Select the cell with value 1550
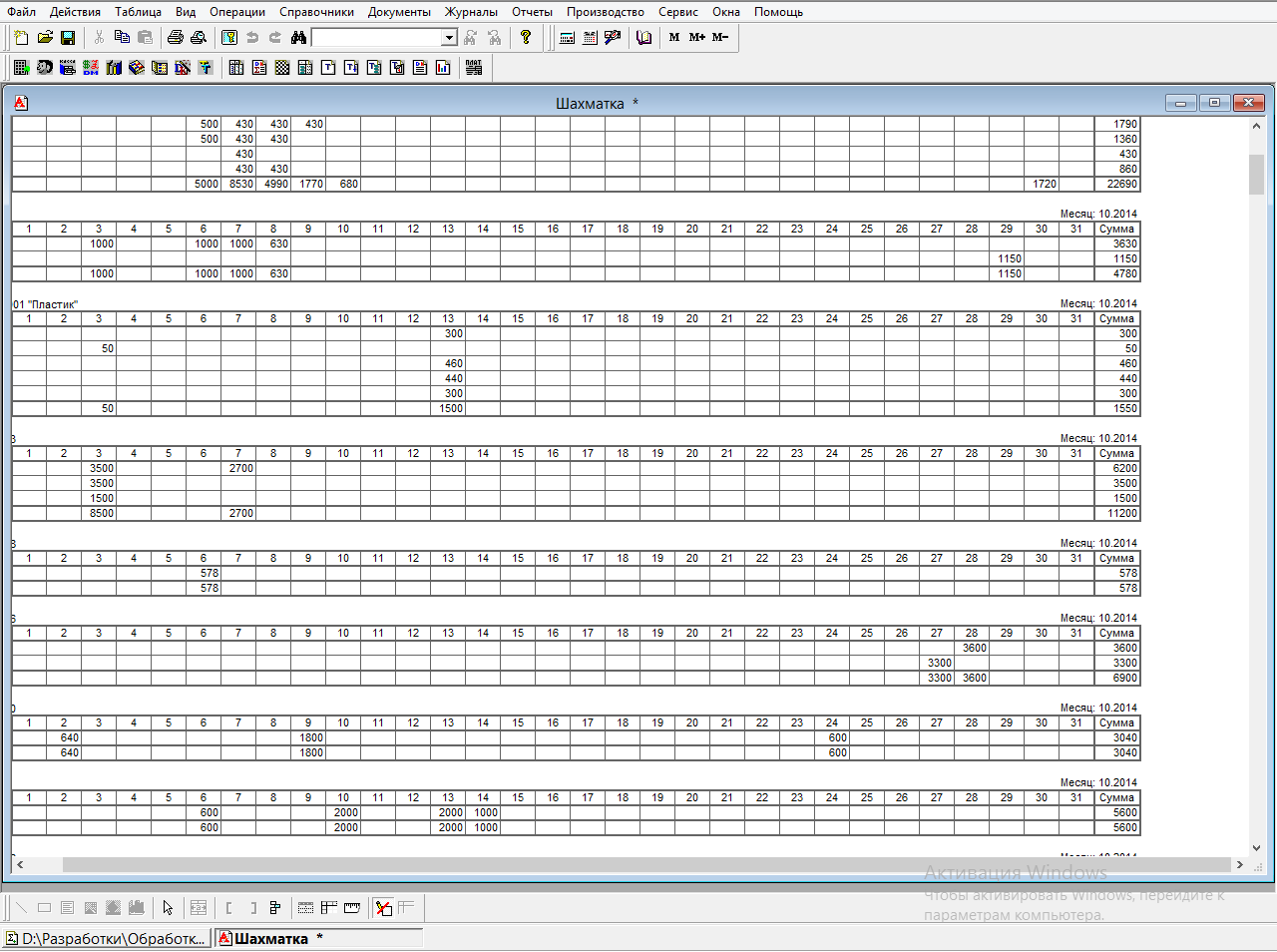Viewport: 1277px width, 952px height. tap(1116, 408)
